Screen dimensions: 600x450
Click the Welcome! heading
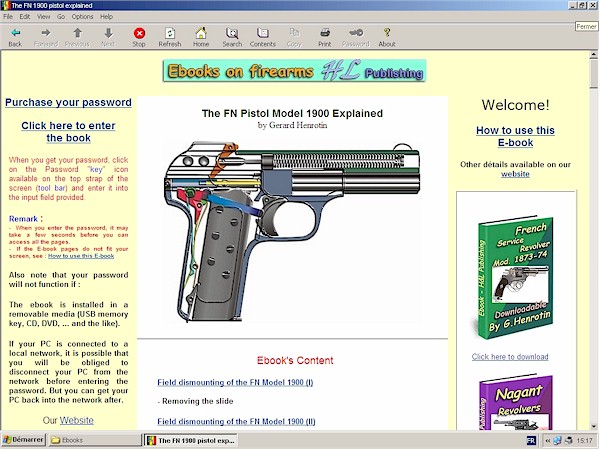[515, 105]
